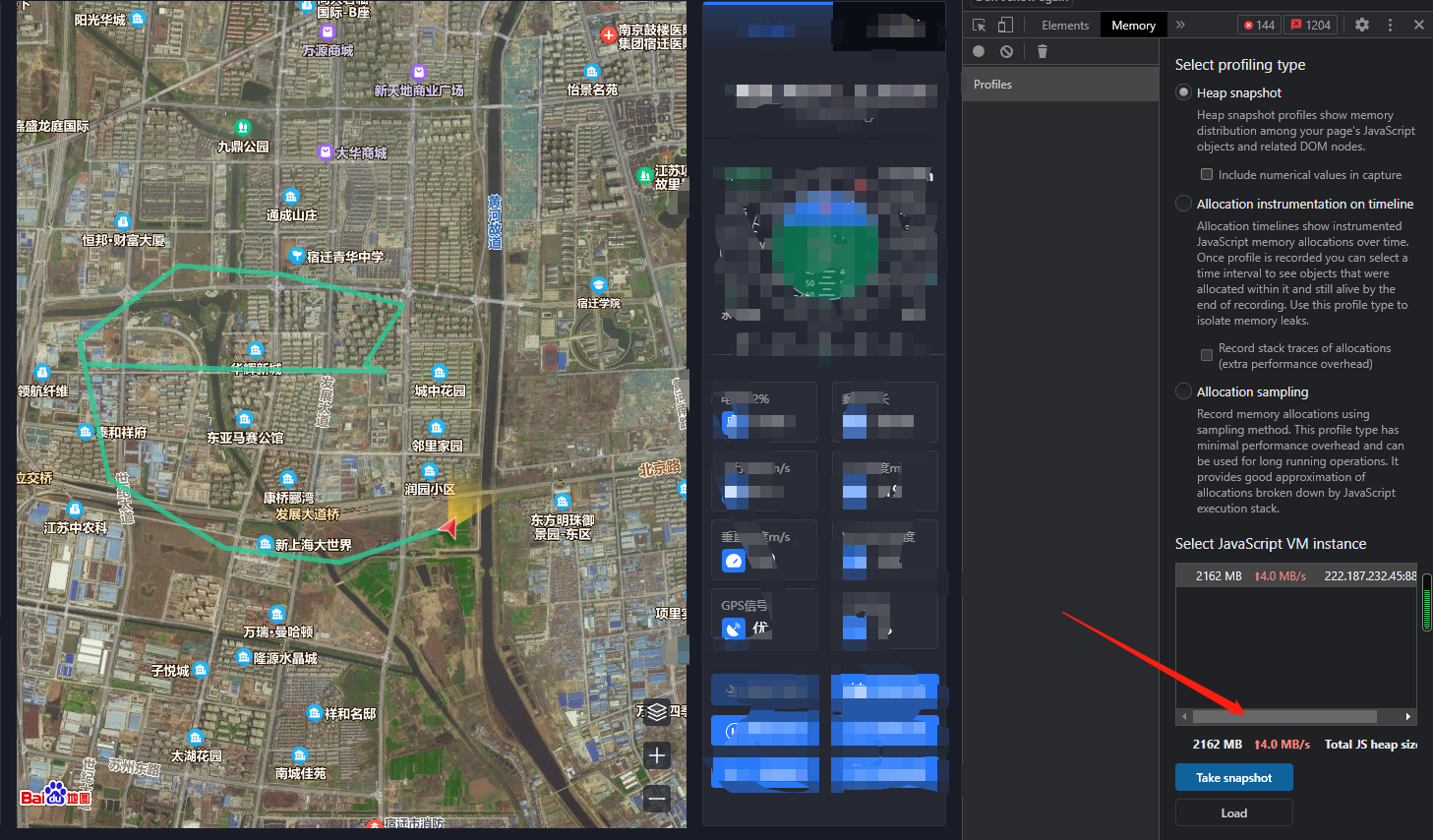This screenshot has width=1433, height=840.
Task: Click the 东亚马赛公馆 label on the map
Action: pos(245,438)
